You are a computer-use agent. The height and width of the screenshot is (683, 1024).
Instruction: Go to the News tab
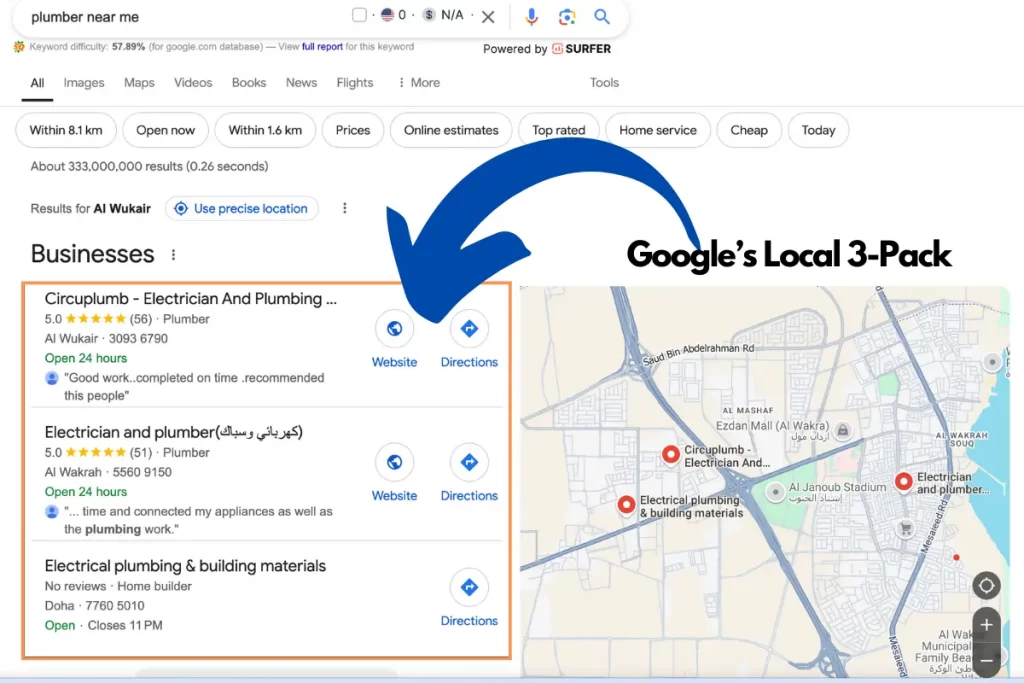pos(301,83)
